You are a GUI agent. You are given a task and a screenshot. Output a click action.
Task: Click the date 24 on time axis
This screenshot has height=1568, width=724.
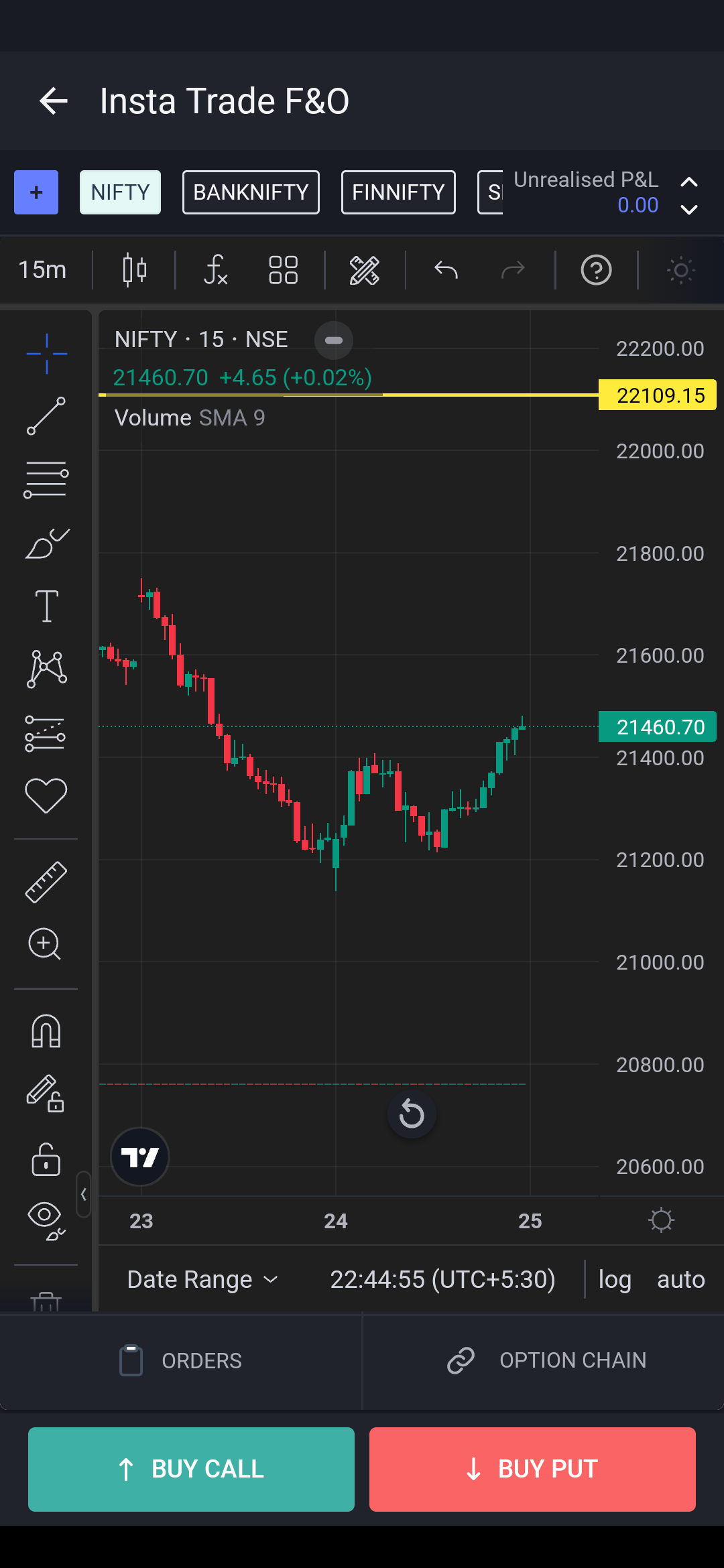pyautogui.click(x=336, y=1221)
